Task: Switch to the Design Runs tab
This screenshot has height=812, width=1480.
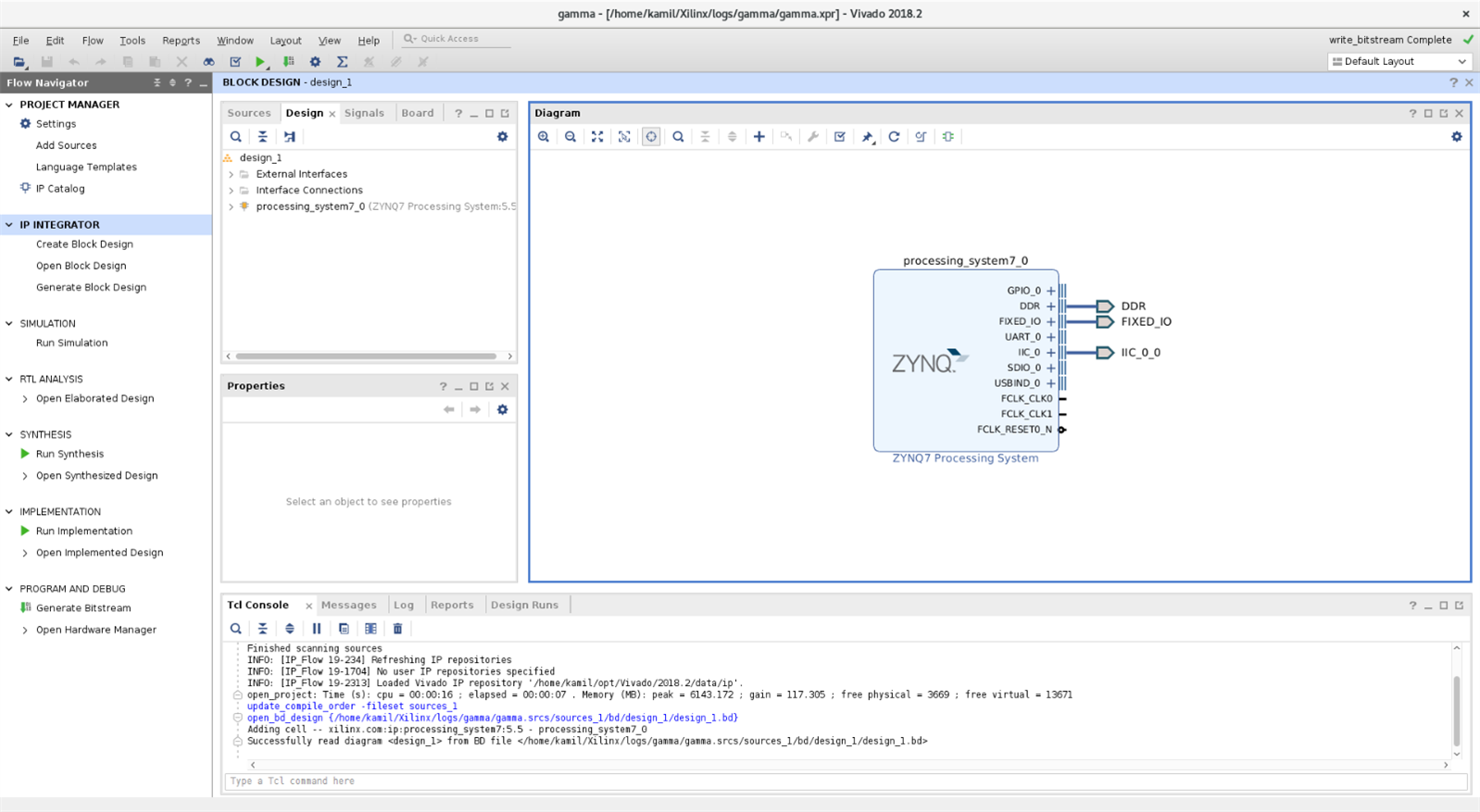Action: pyautogui.click(x=524, y=606)
